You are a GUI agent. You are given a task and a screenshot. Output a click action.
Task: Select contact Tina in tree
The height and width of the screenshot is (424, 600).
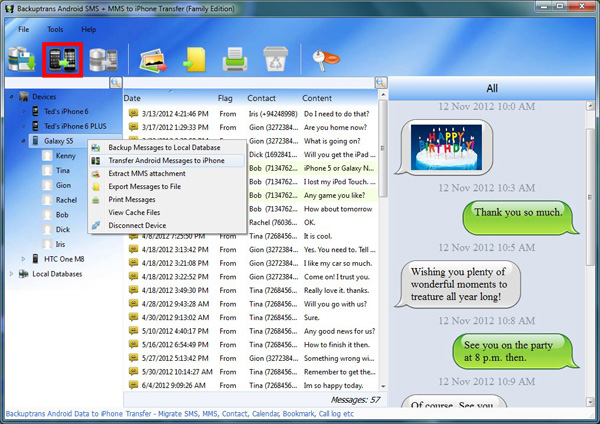click(x=63, y=170)
